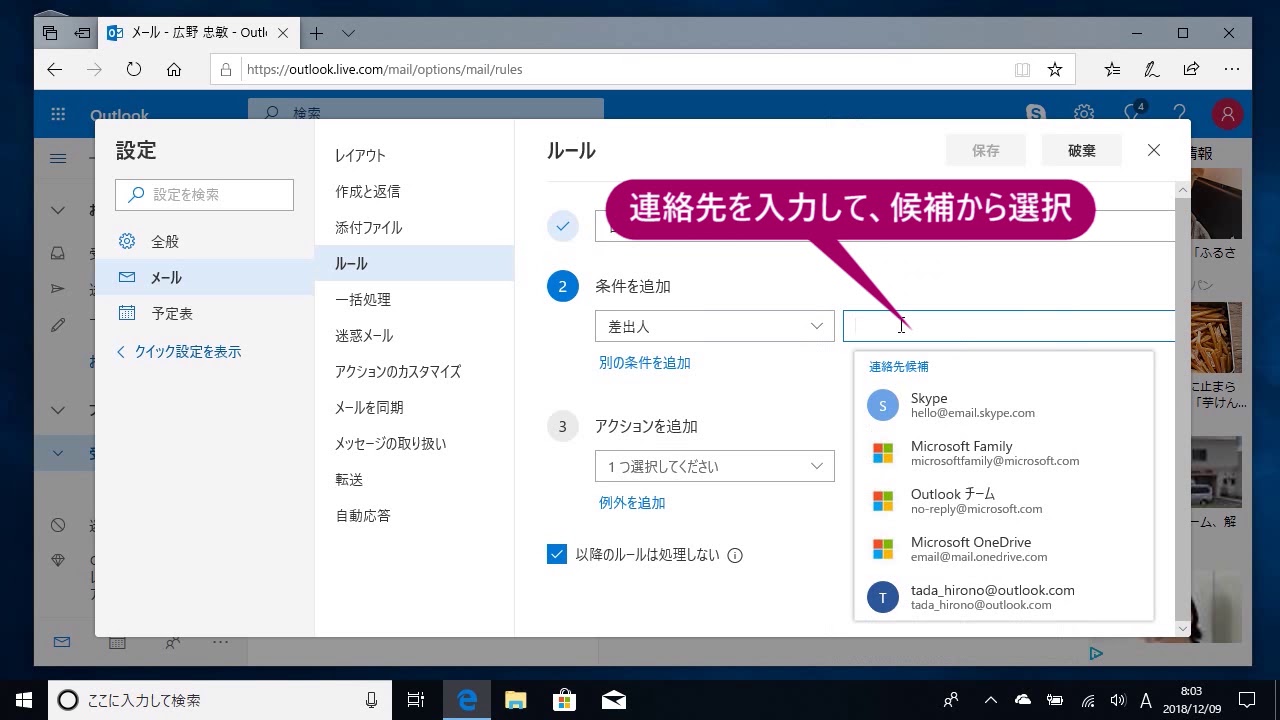The image size is (1280, 720).
Task: Select 一括処理 in settings menu
Action: (x=414, y=300)
